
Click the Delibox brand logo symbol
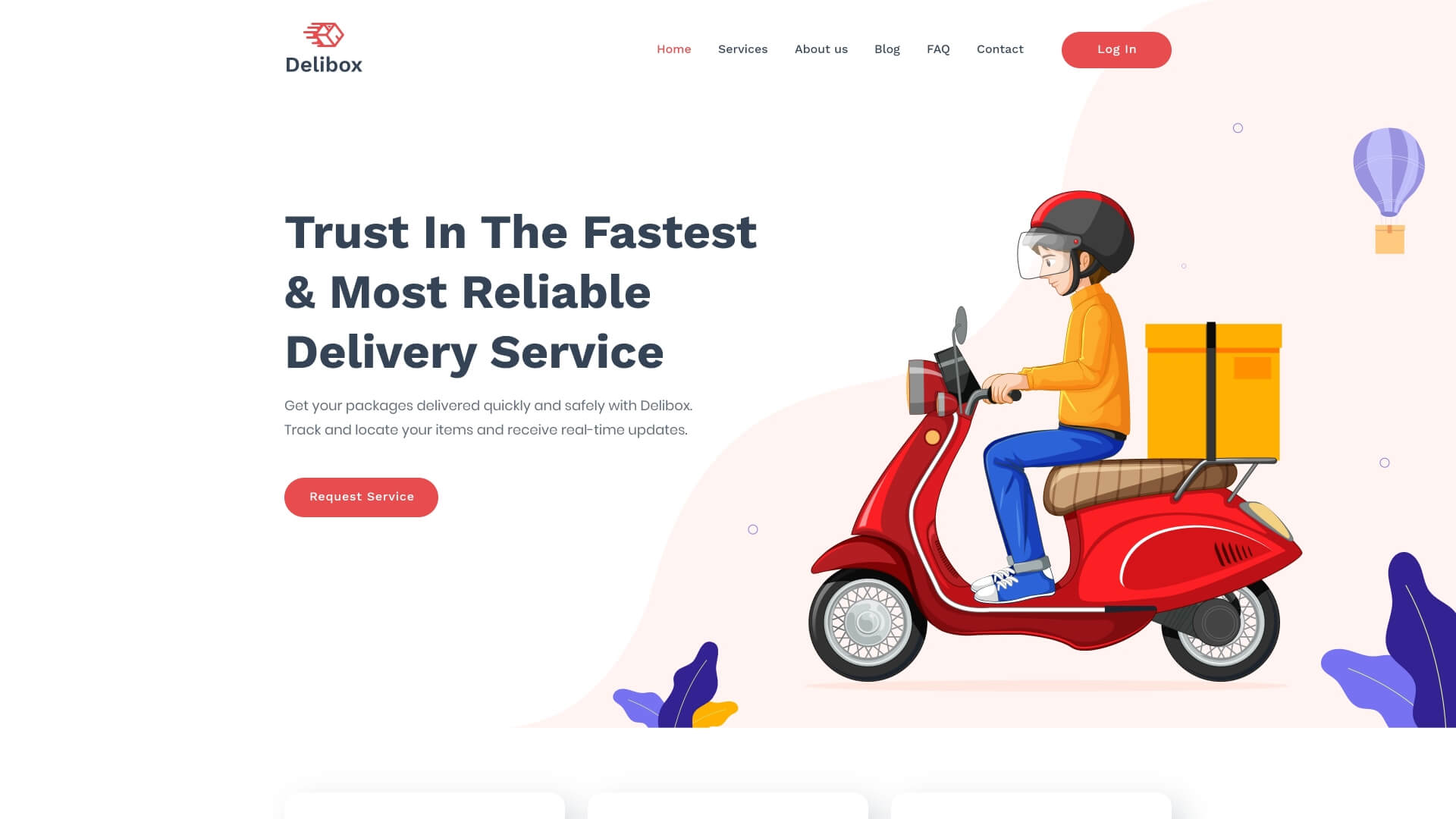pos(323,34)
